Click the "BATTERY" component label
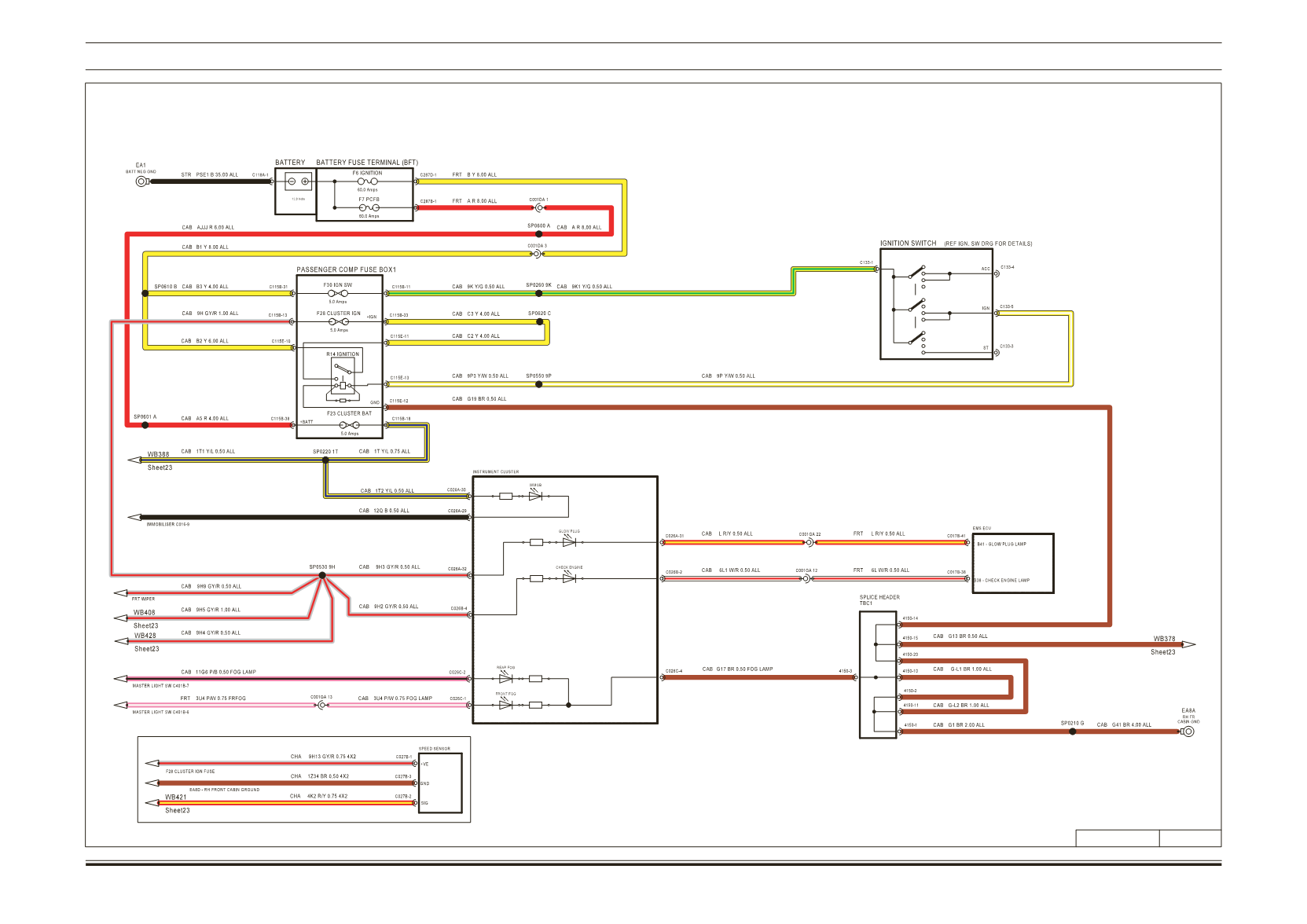Viewport: 1307px width, 924px height. [290, 163]
